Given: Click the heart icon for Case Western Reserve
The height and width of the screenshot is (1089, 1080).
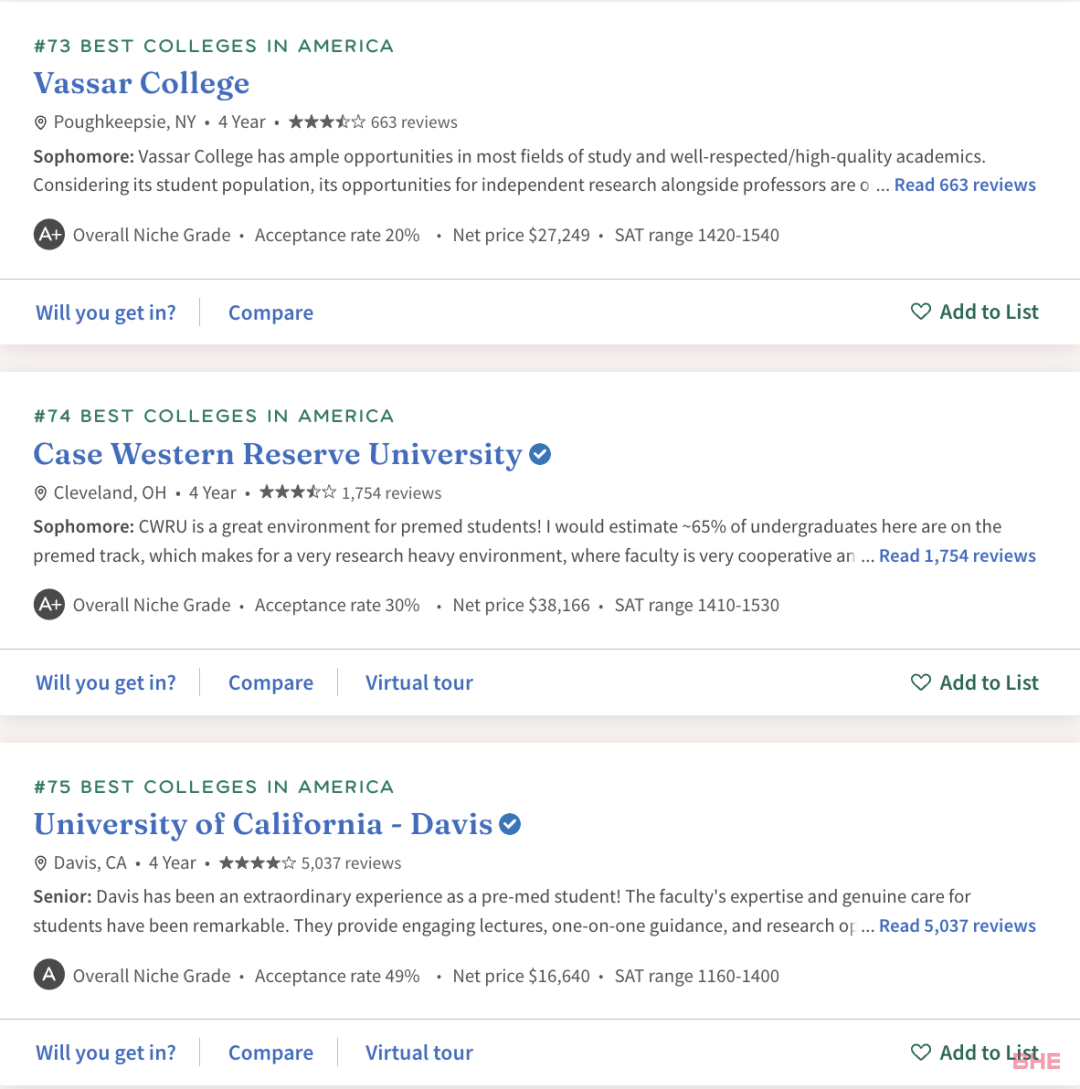Looking at the screenshot, I should click(920, 682).
